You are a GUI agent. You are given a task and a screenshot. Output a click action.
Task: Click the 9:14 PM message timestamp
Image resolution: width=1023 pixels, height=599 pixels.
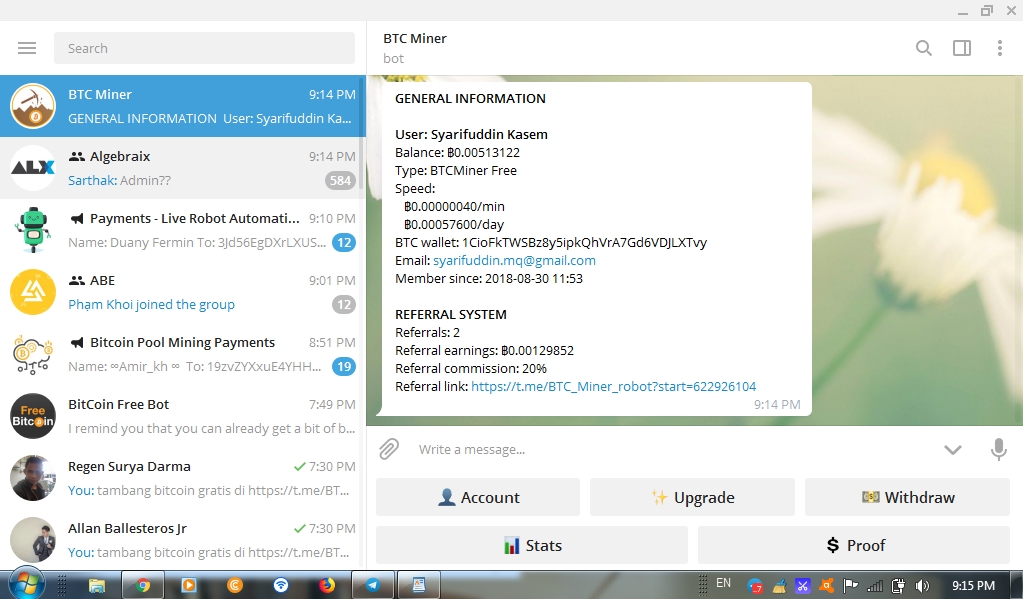point(776,405)
